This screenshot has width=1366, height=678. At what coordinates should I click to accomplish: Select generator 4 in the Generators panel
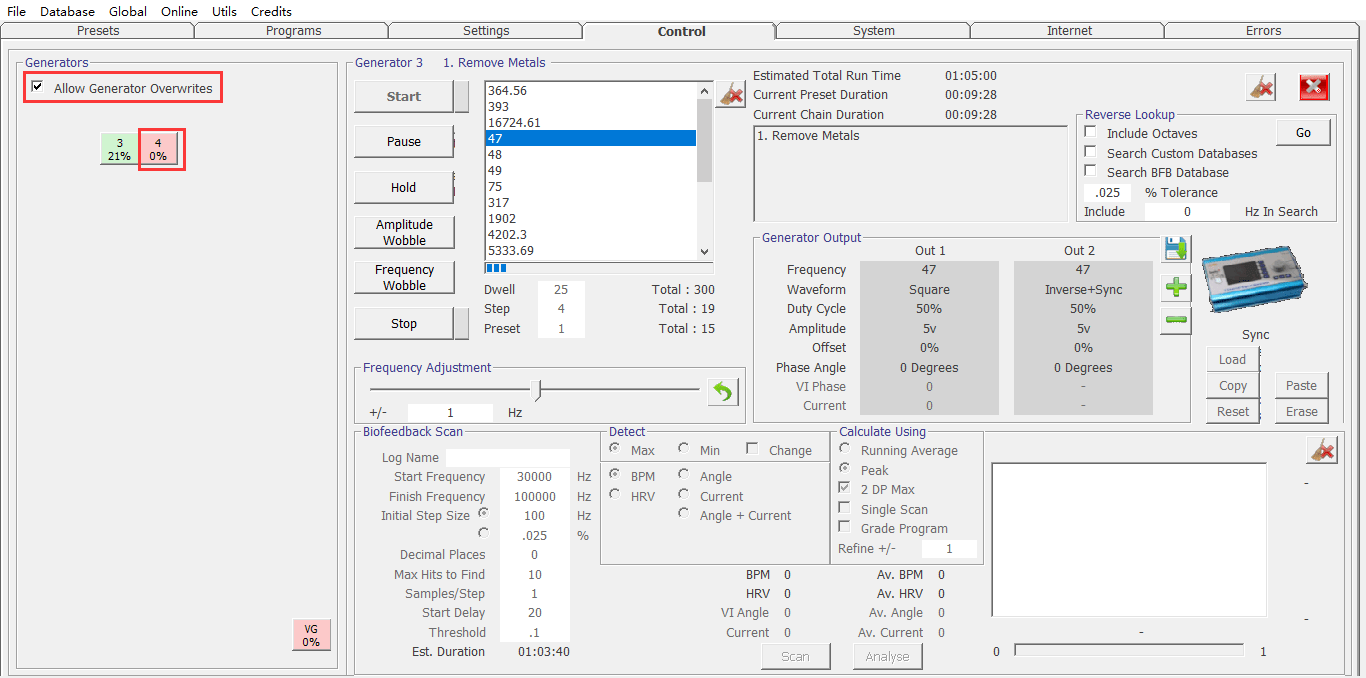coord(158,150)
